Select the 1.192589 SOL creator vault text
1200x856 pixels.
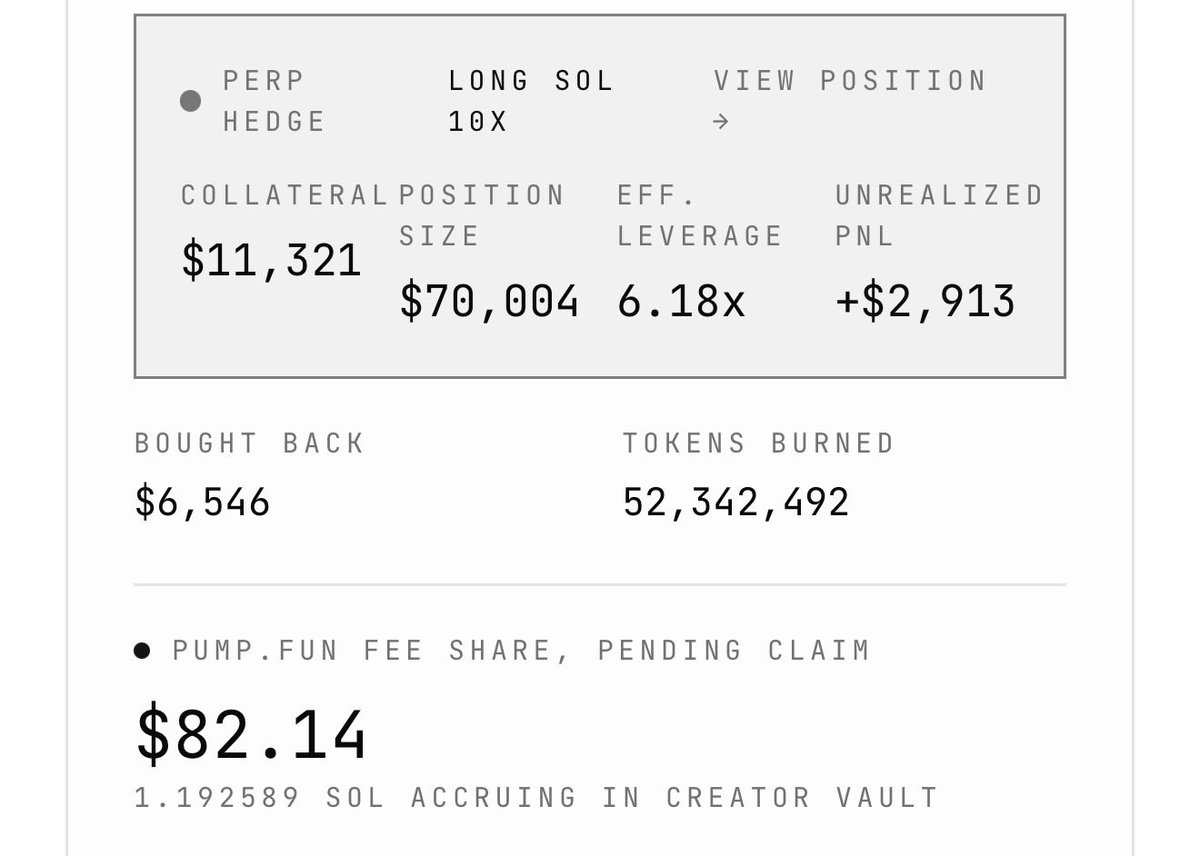pyautogui.click(x=537, y=797)
